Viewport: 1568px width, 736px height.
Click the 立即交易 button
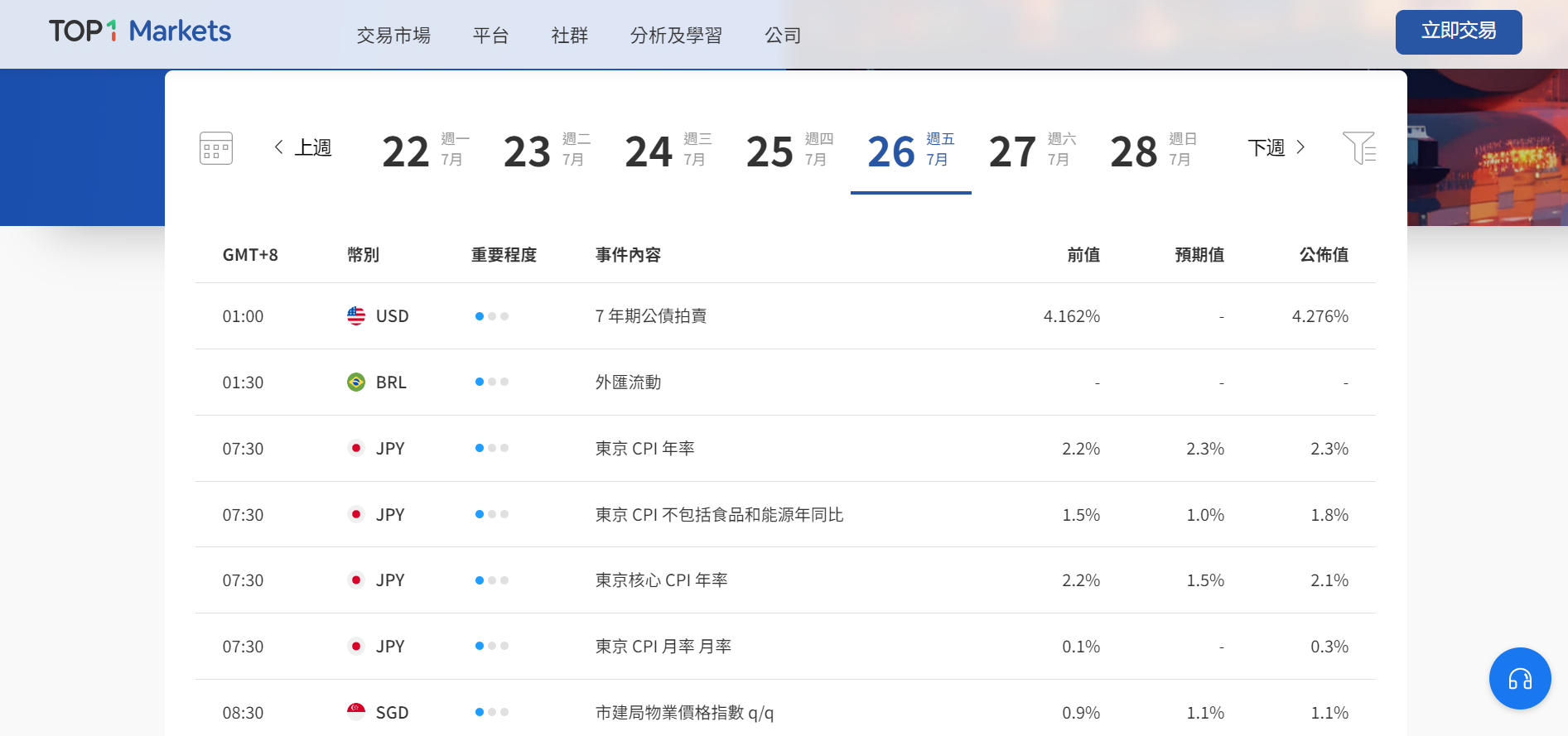pyautogui.click(x=1459, y=32)
